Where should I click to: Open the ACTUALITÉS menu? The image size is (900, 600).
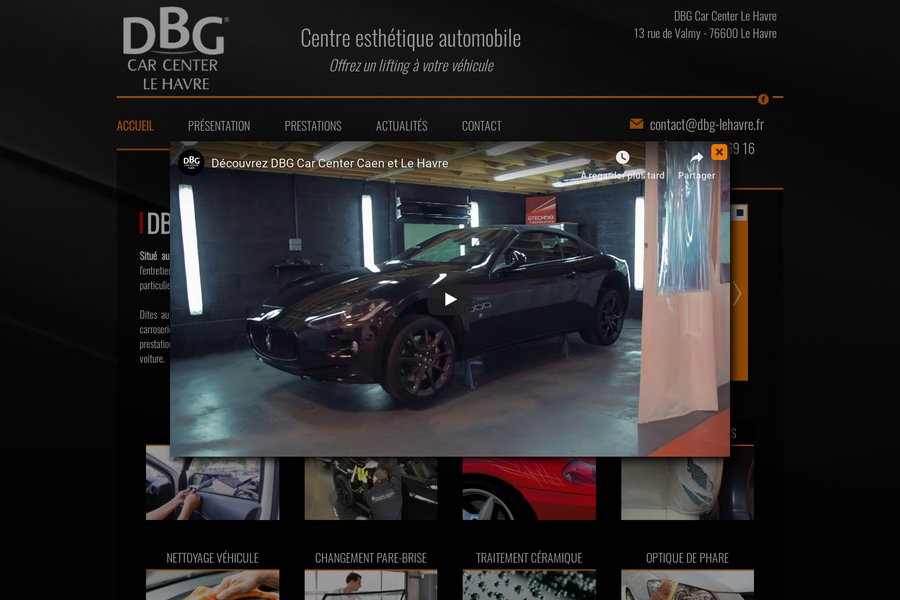click(x=401, y=126)
